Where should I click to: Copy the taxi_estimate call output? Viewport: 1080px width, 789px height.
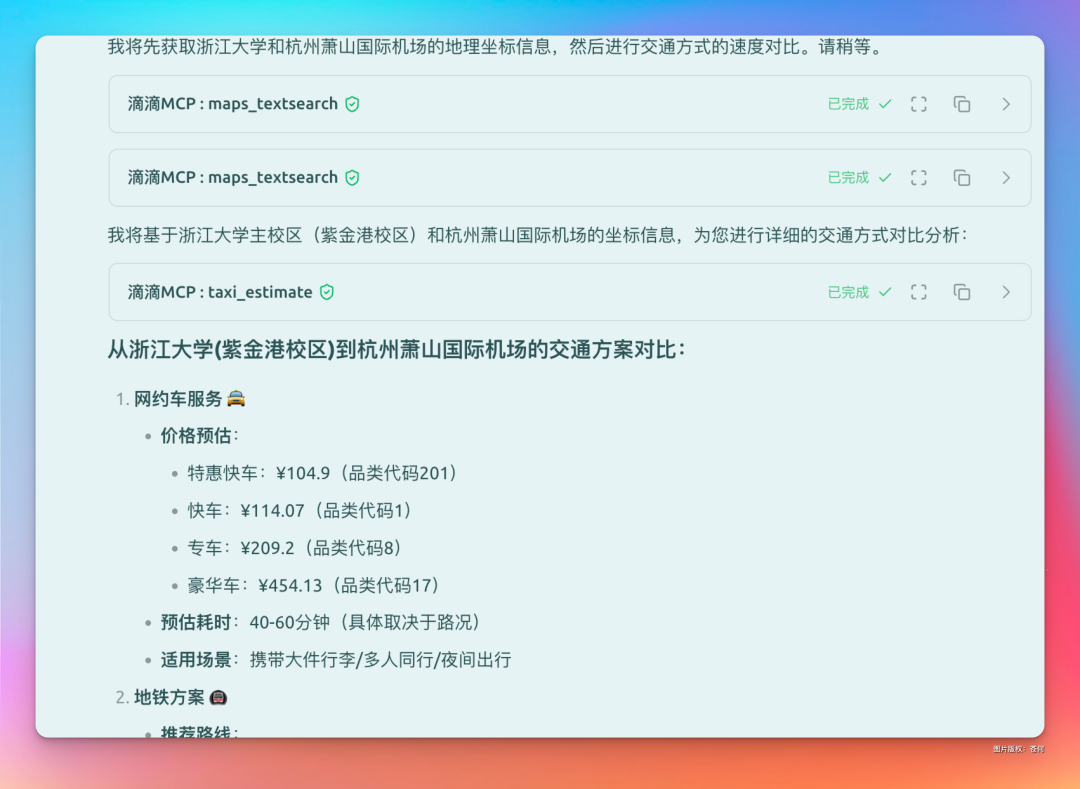tap(962, 292)
